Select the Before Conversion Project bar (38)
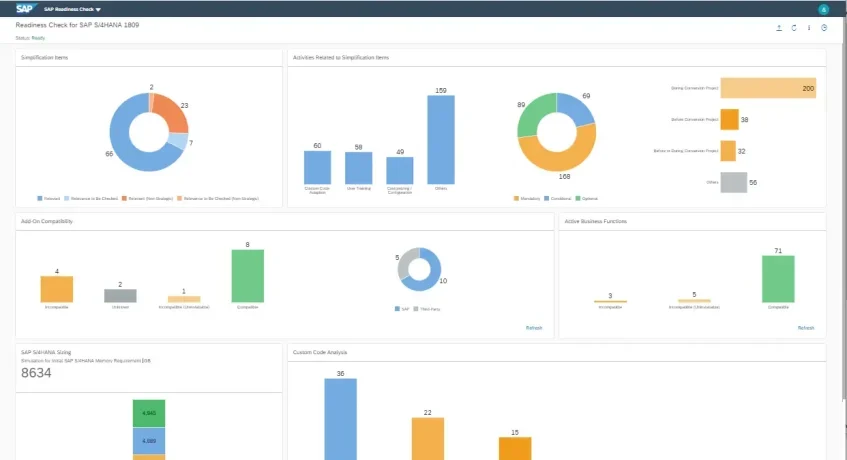 click(x=729, y=120)
